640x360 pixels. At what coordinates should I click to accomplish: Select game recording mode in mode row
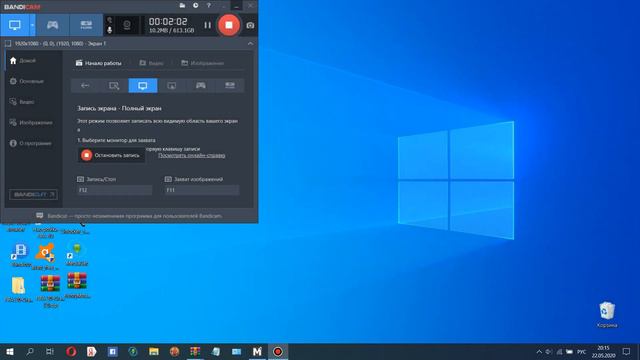(x=201, y=85)
